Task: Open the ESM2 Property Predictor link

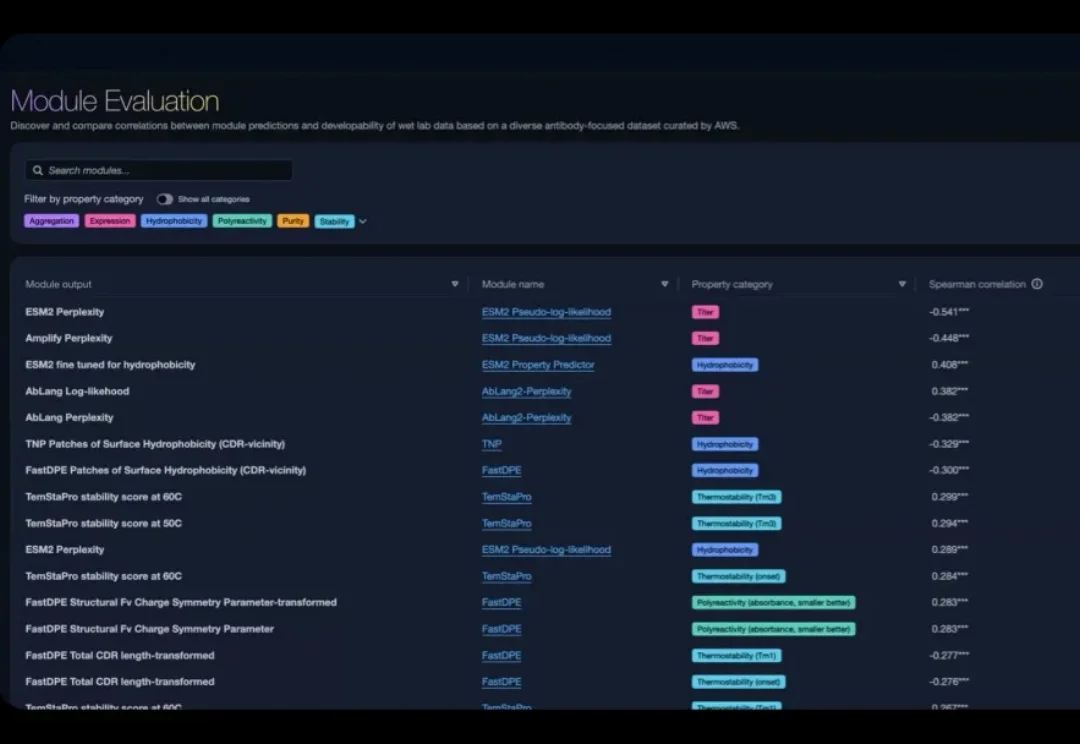Action: 538,365
